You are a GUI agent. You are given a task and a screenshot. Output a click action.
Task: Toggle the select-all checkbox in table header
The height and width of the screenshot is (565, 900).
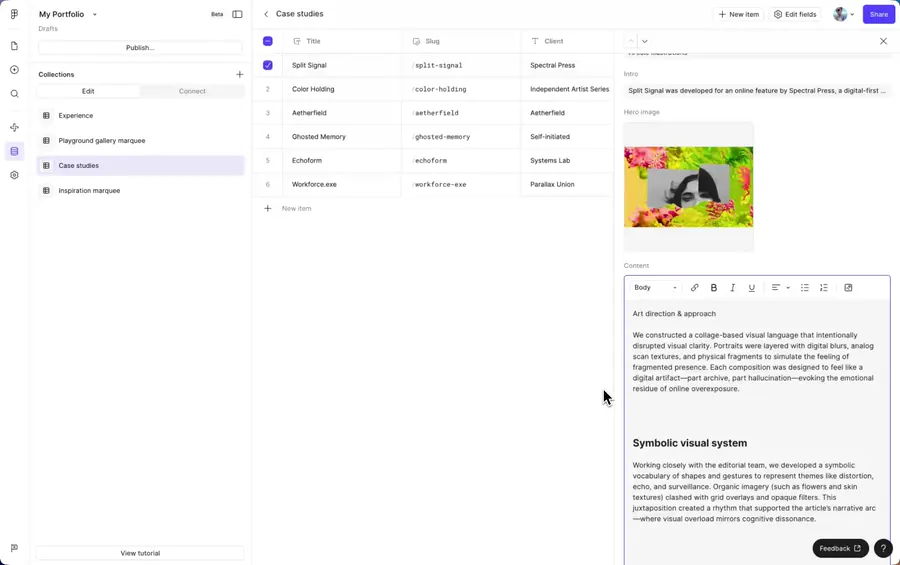tap(267, 41)
